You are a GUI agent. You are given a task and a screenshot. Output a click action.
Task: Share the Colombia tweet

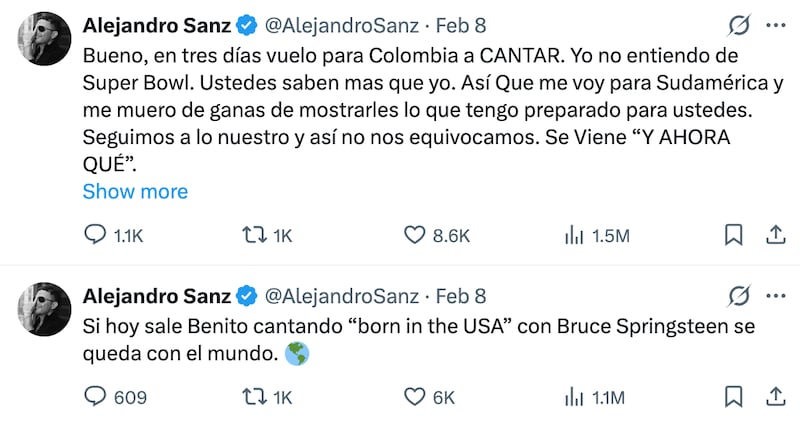coord(774,235)
